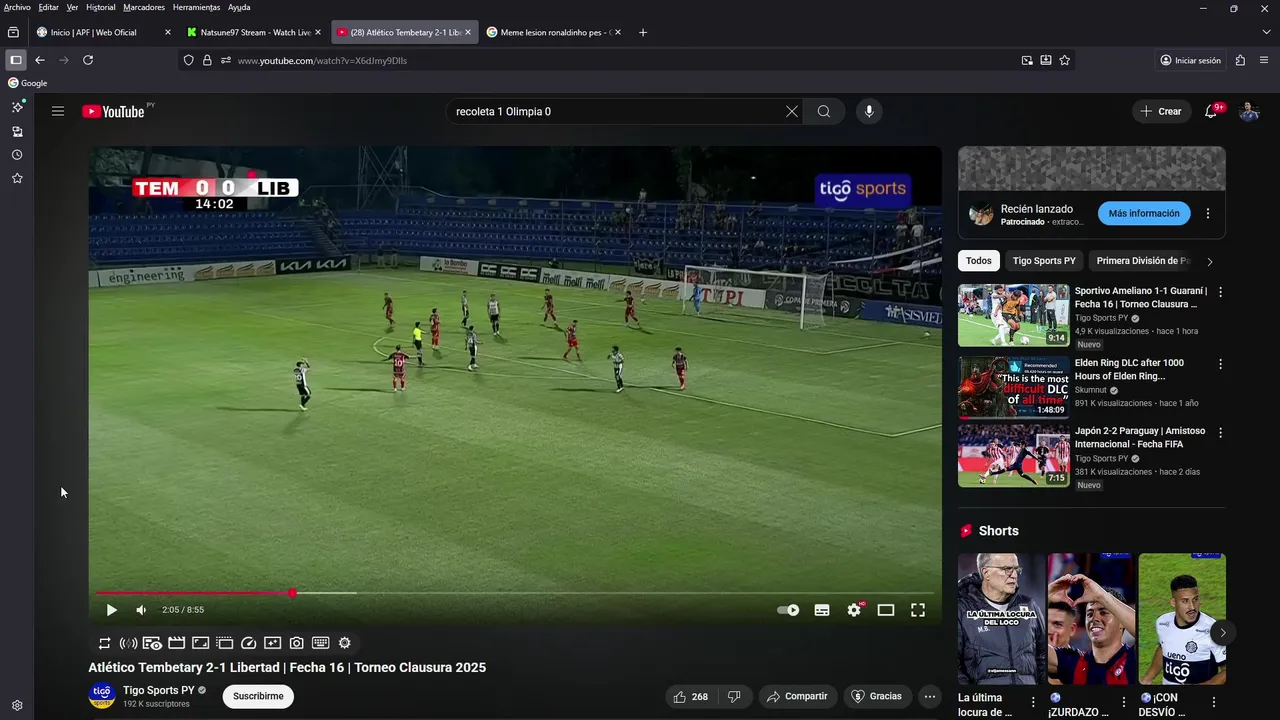Show next Shorts with the arrow
The height and width of the screenshot is (720, 1280).
pyautogui.click(x=1223, y=632)
